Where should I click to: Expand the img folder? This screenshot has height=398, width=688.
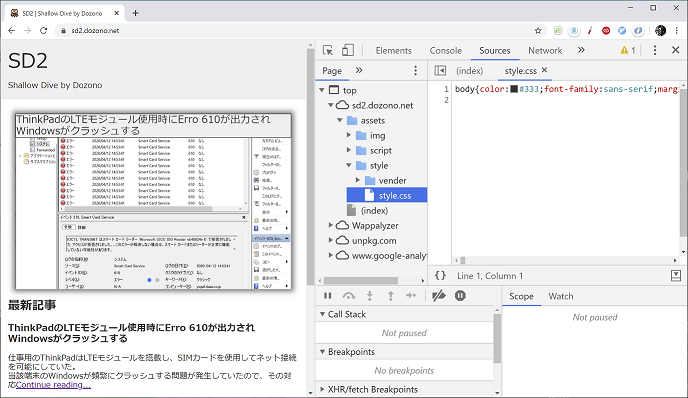pyautogui.click(x=349, y=135)
